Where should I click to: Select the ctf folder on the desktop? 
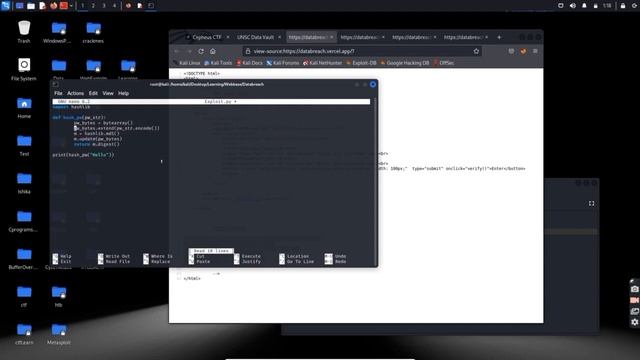24,296
